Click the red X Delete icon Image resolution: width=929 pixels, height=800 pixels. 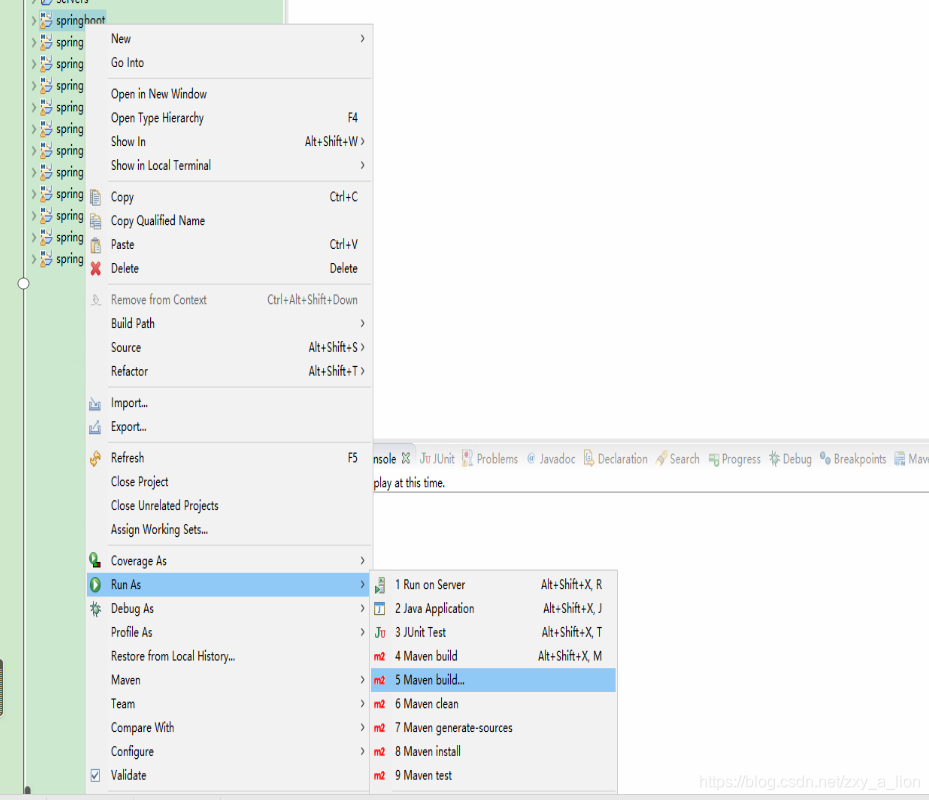pos(95,268)
